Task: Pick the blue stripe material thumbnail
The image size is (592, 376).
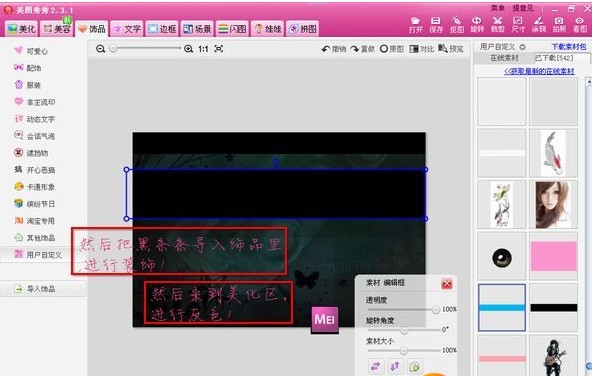Action: coord(501,308)
